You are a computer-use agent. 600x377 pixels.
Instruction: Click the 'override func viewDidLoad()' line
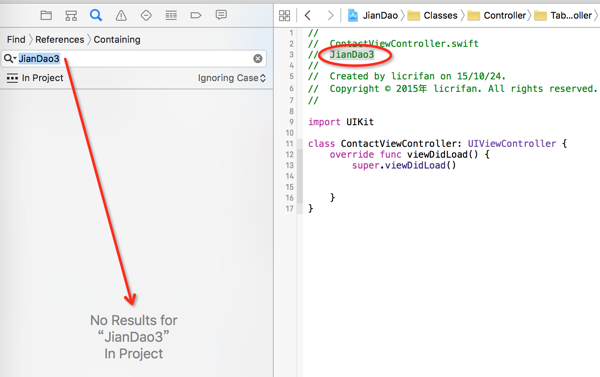409,155
